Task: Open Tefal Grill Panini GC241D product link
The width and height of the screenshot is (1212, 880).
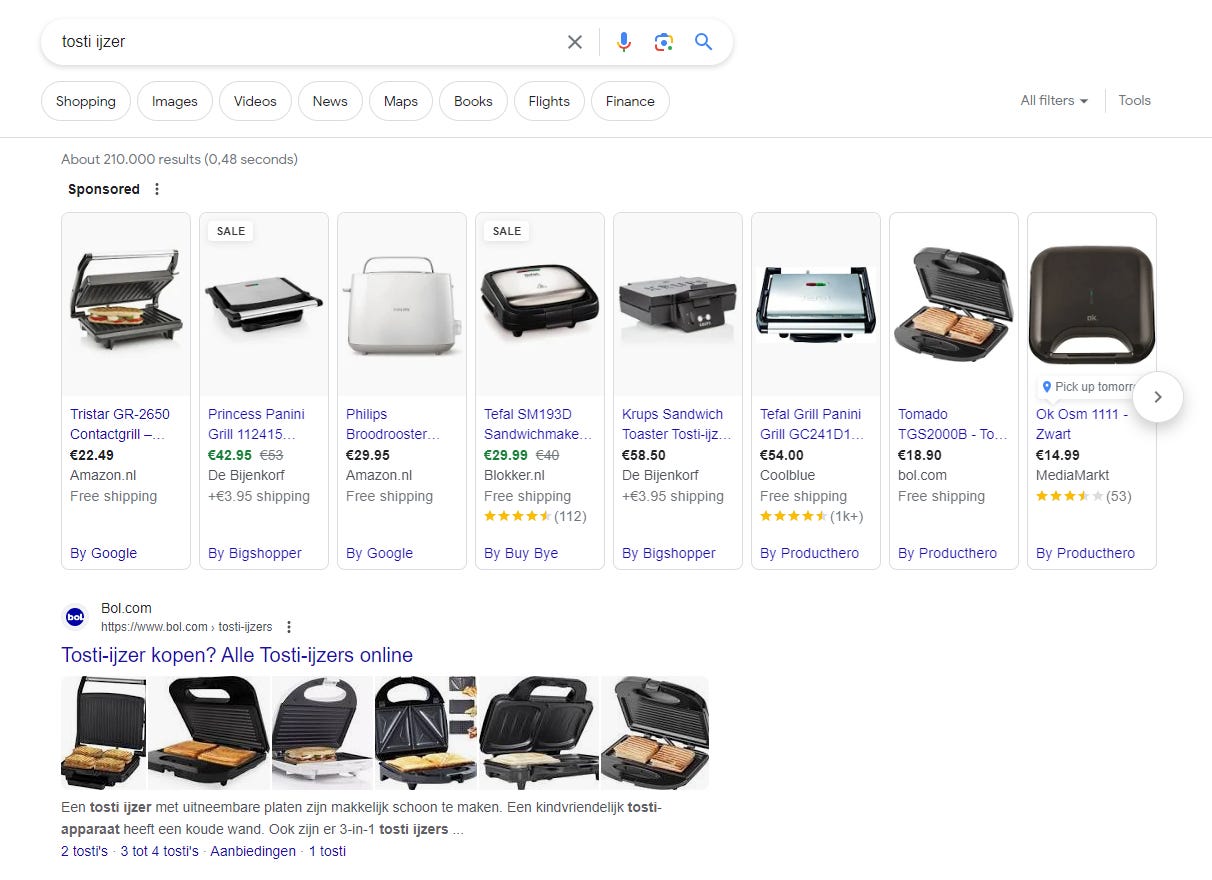Action: [x=812, y=424]
